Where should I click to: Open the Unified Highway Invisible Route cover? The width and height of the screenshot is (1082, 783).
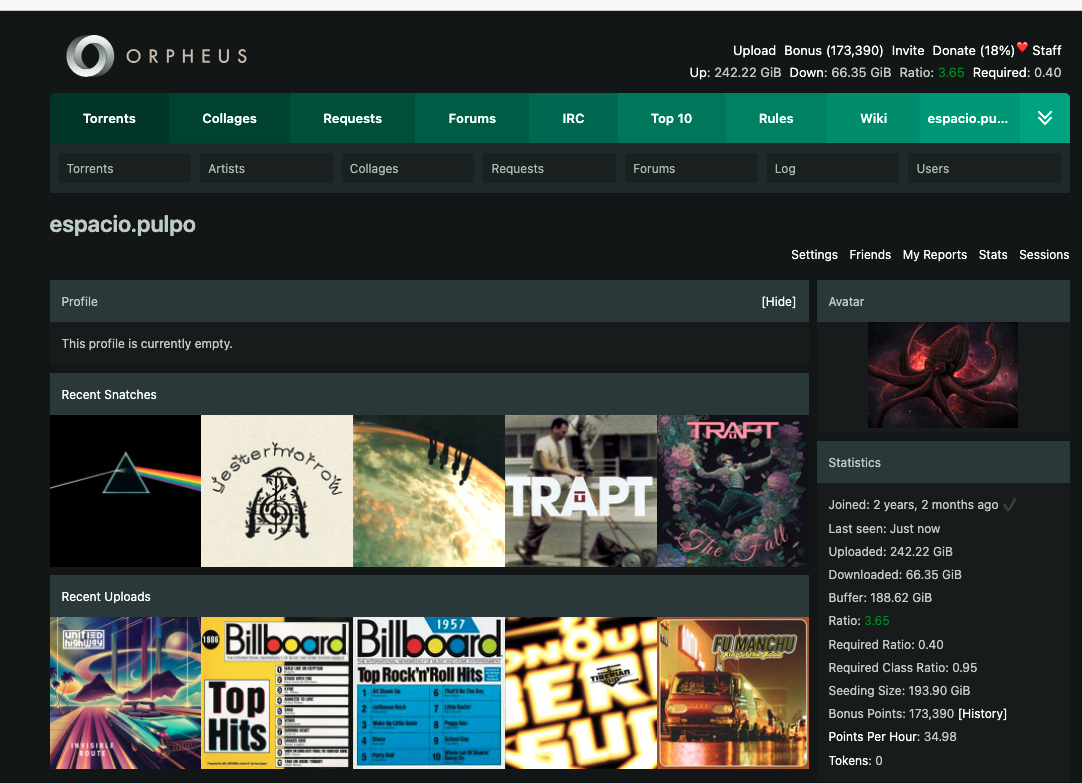[125, 693]
